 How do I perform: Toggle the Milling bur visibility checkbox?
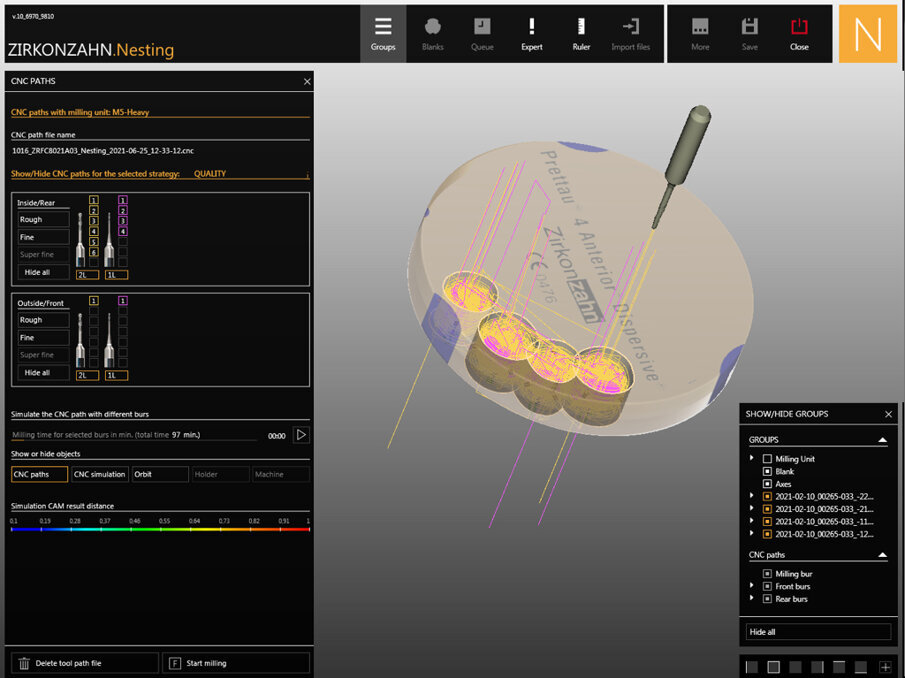point(765,573)
